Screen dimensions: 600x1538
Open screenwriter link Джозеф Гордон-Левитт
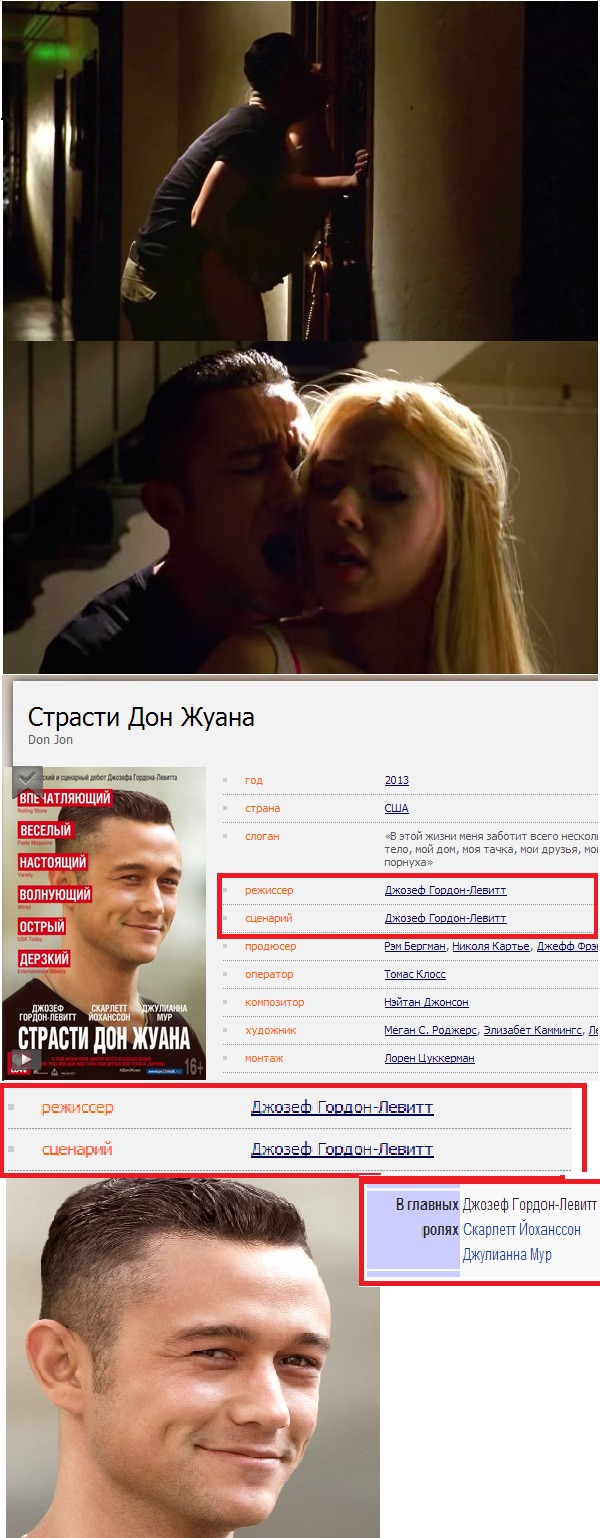(445, 918)
